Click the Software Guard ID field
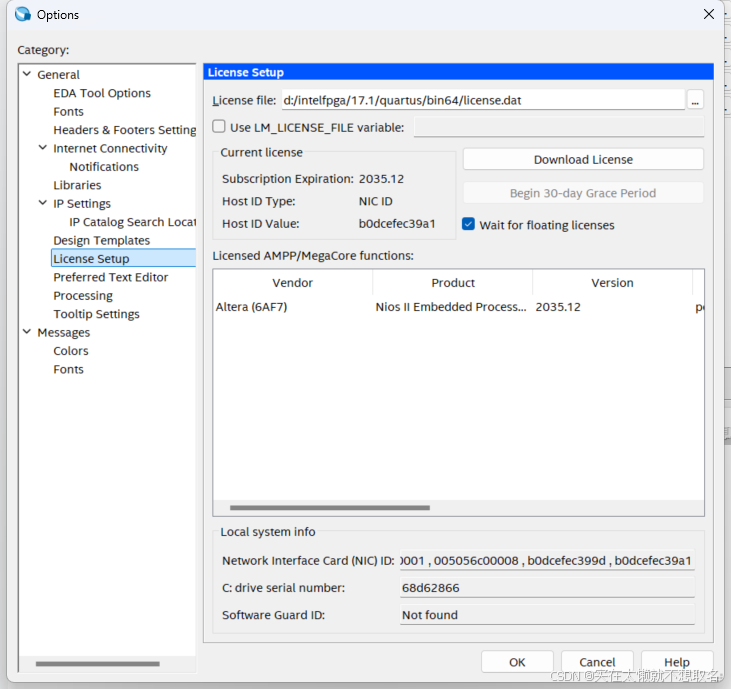The image size is (731, 689). pos(547,614)
